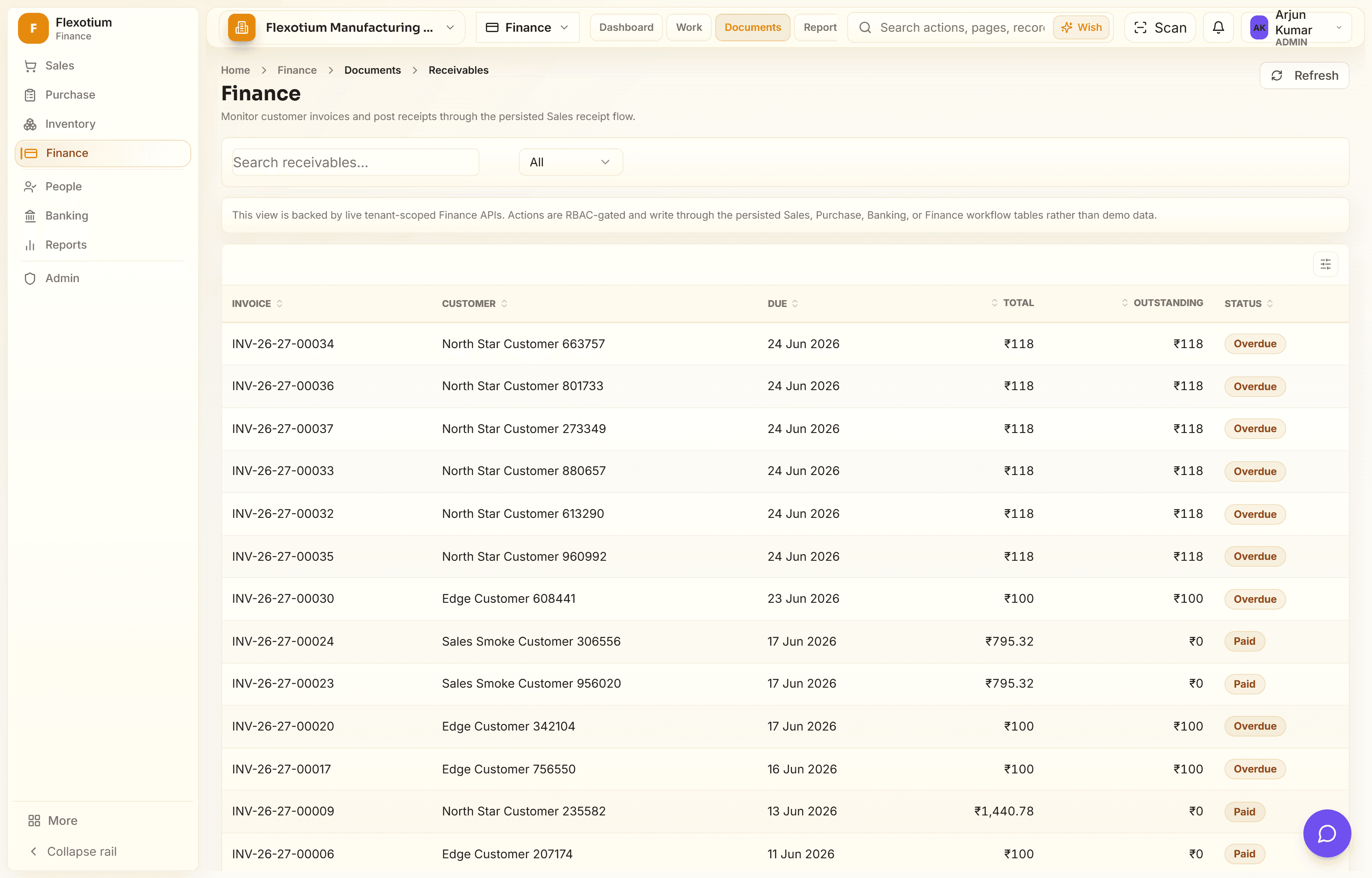Viewport: 1372px width, 878px height.
Task: Click the Scan button
Action: (x=1160, y=27)
